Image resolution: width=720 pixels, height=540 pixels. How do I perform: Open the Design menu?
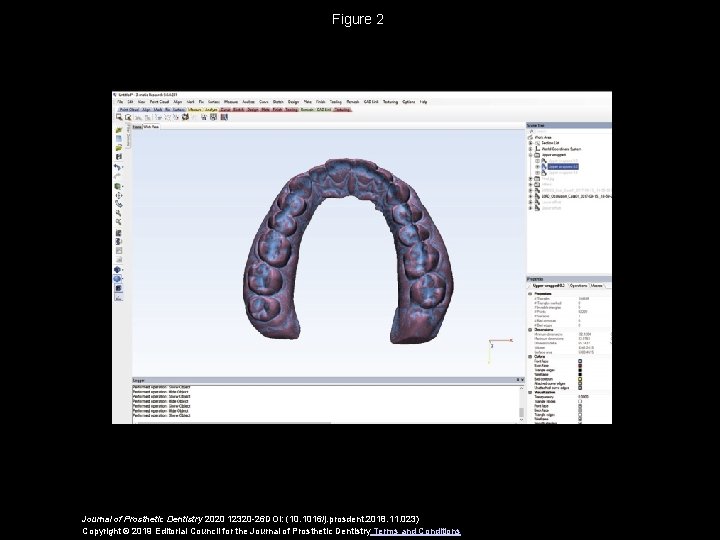pyautogui.click(x=293, y=102)
